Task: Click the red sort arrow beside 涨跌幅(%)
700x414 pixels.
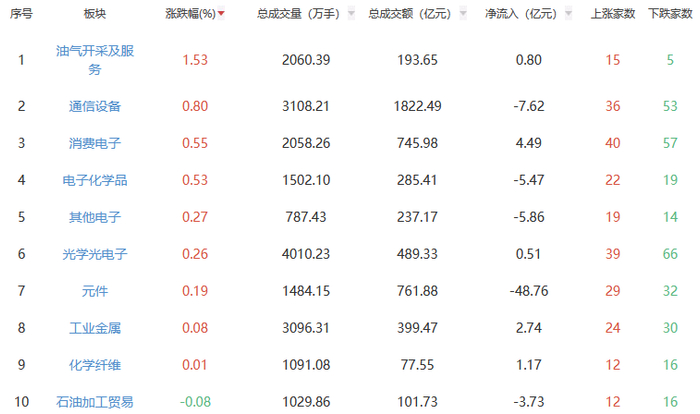Action: point(221,15)
